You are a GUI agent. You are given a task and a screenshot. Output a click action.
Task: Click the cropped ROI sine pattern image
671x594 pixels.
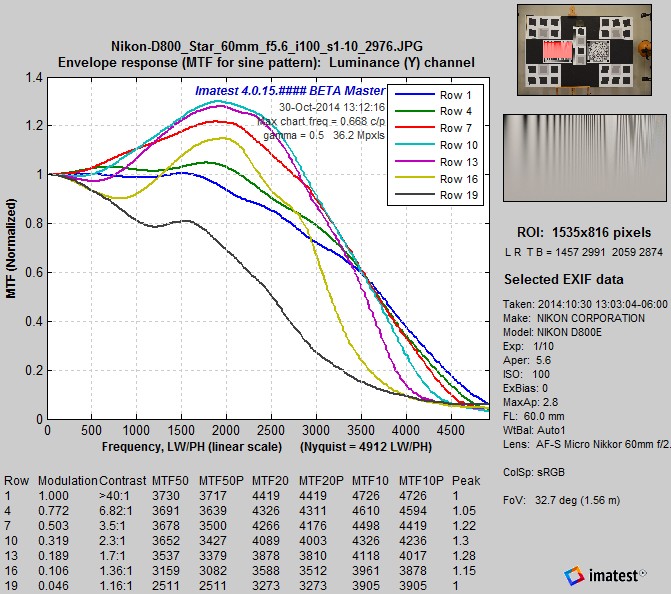[x=585, y=157]
